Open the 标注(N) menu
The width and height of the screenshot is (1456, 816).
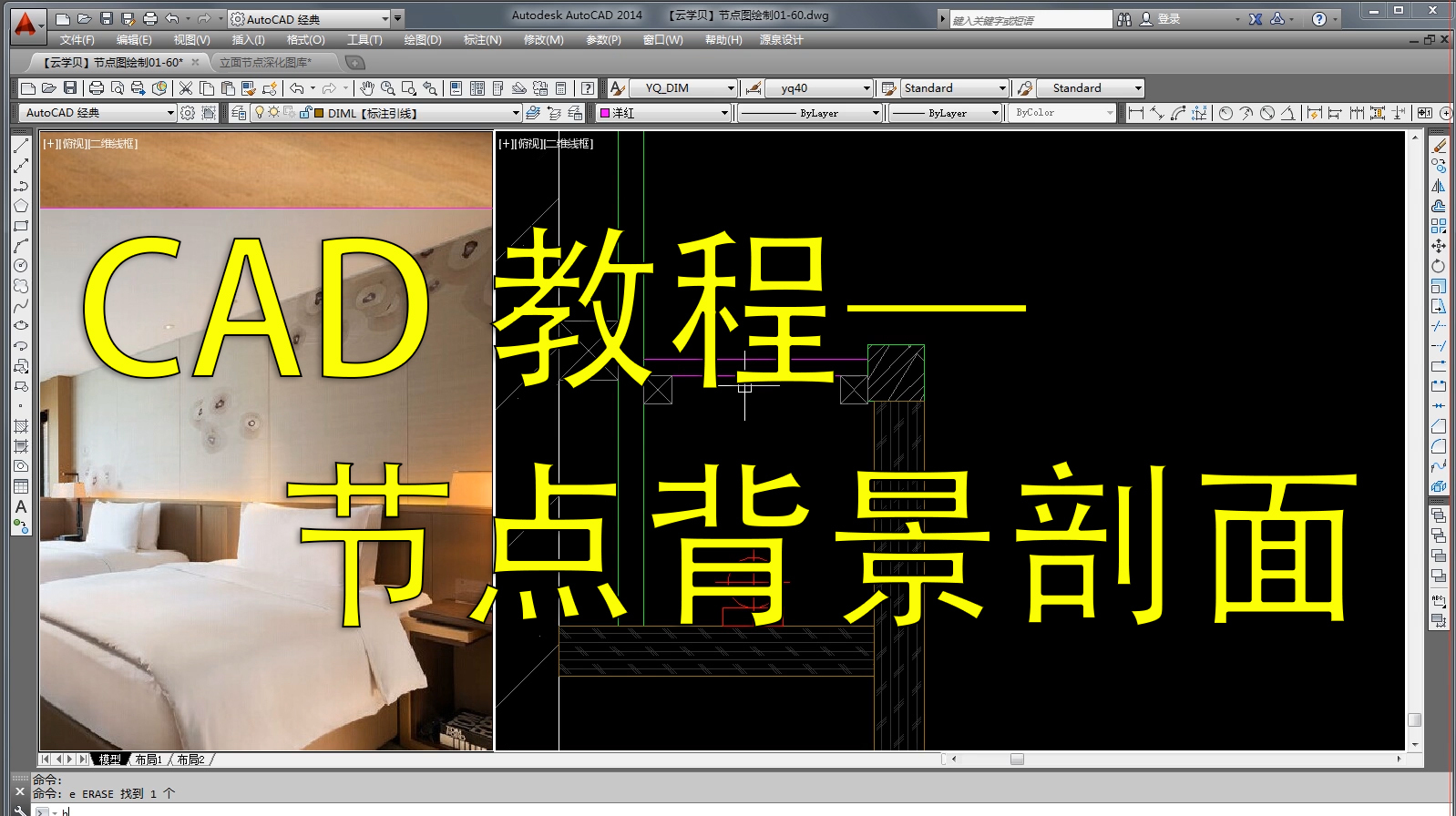coord(482,40)
